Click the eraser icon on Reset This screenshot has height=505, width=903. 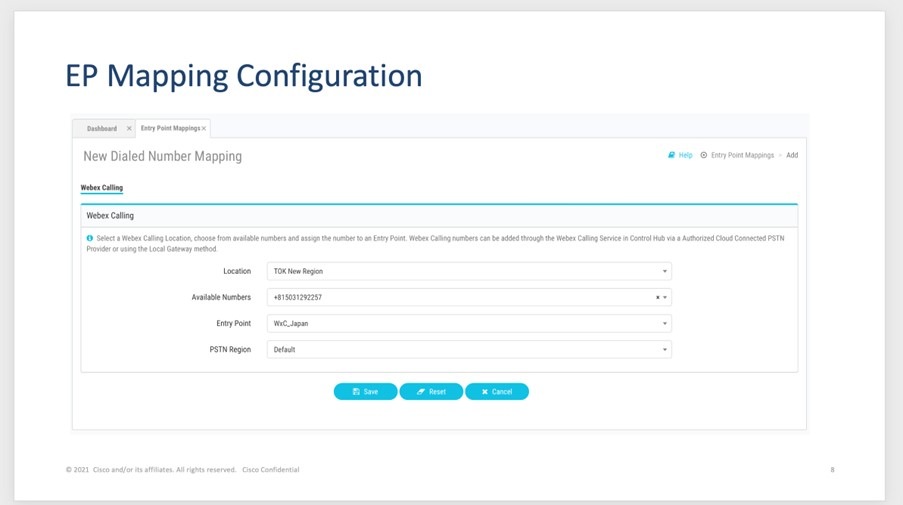(421, 392)
